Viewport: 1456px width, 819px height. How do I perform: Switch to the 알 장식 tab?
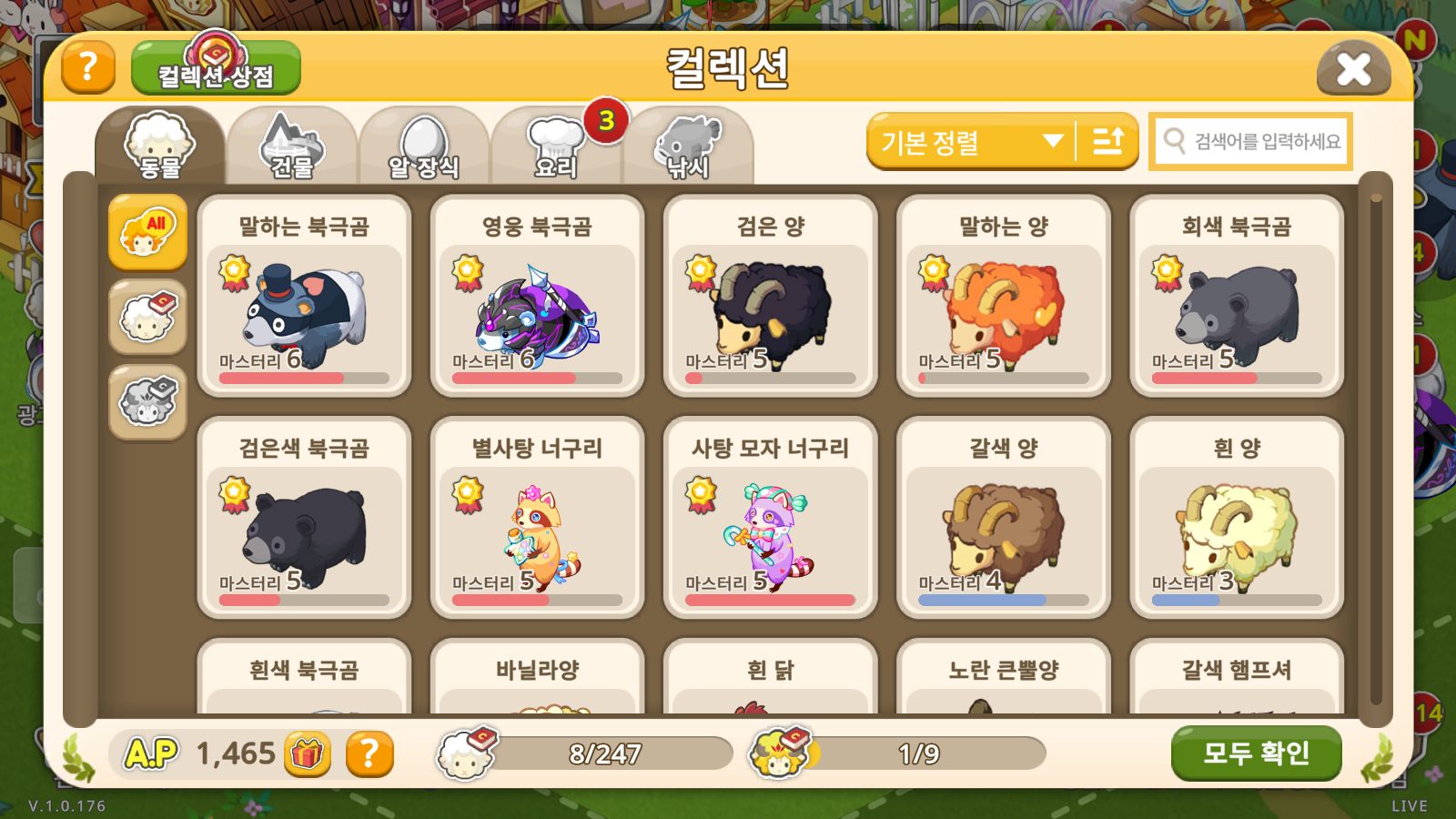[424, 146]
